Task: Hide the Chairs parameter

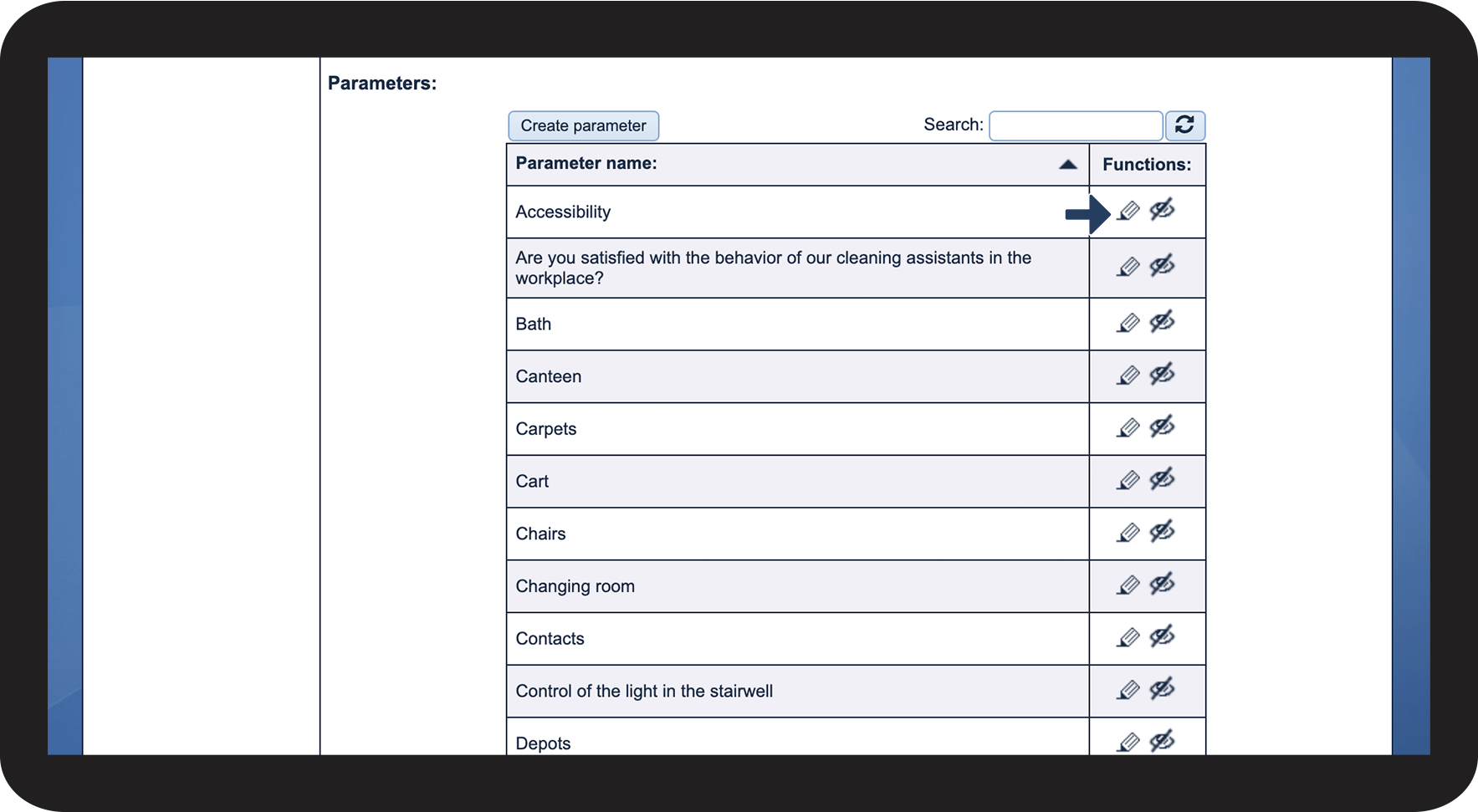Action: click(x=1162, y=532)
